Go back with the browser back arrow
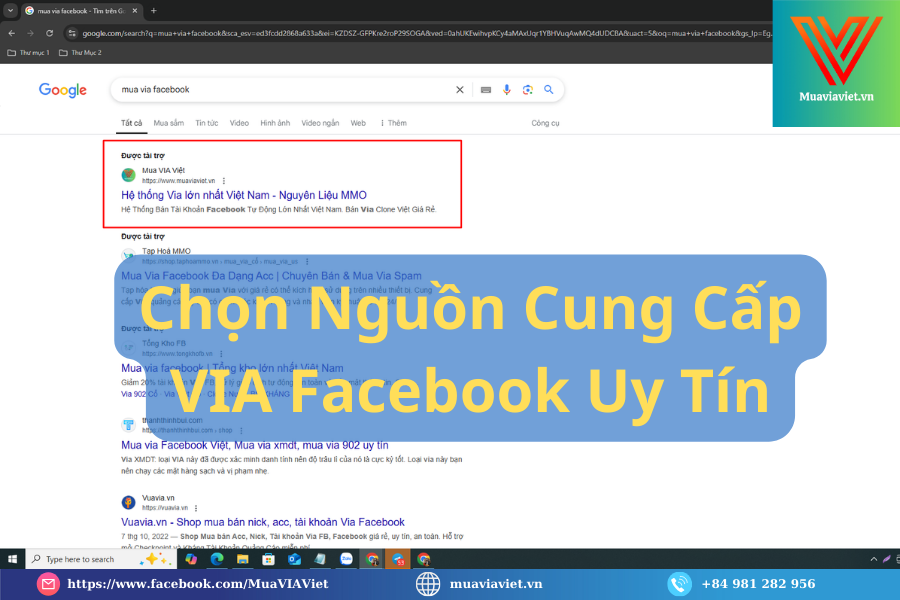 coord(11,33)
